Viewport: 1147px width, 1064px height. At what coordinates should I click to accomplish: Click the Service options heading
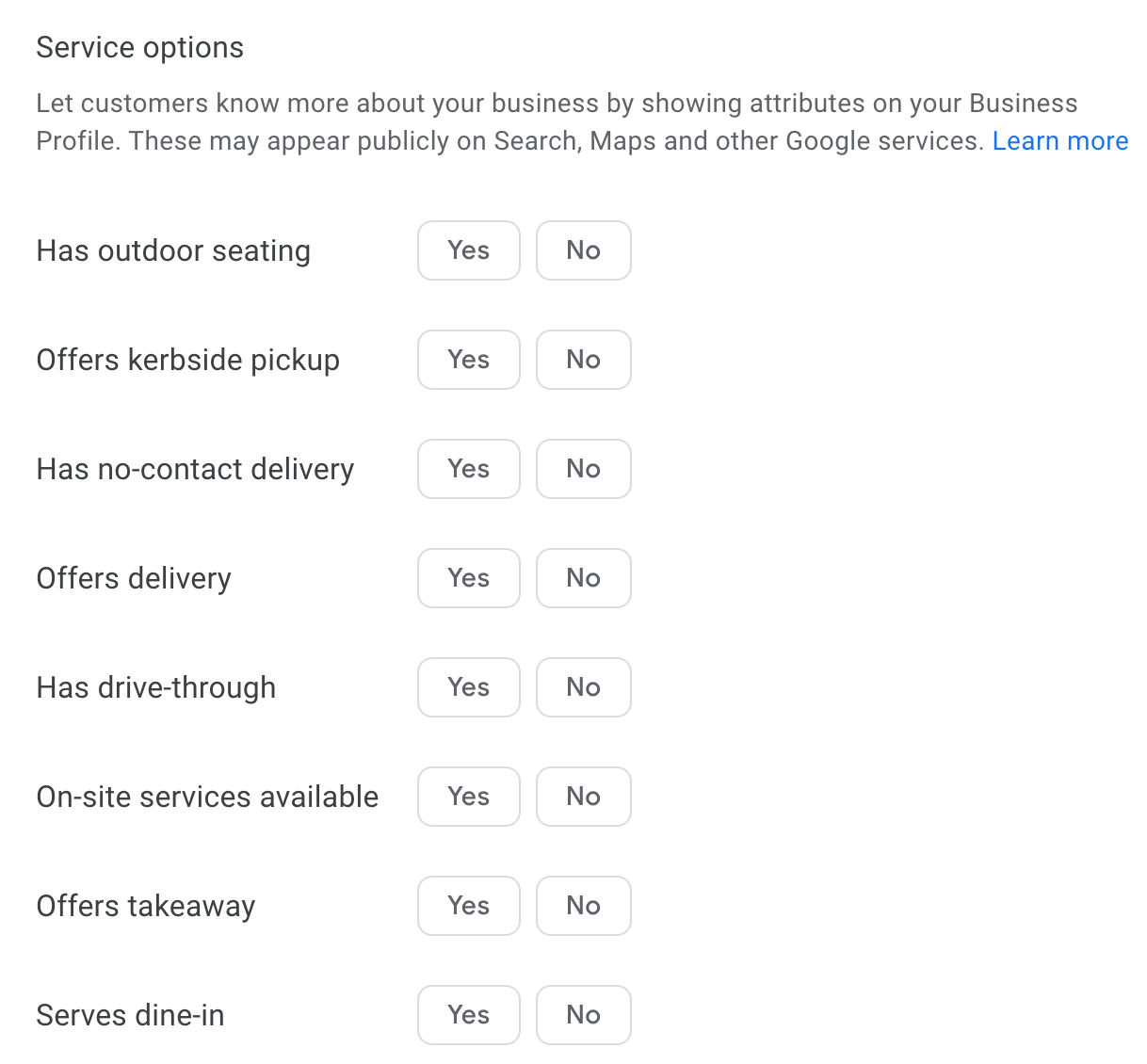pyautogui.click(x=139, y=48)
